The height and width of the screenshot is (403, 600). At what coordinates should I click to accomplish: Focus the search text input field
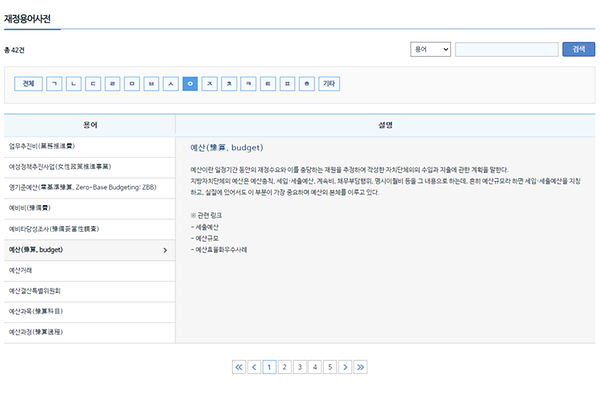point(507,49)
